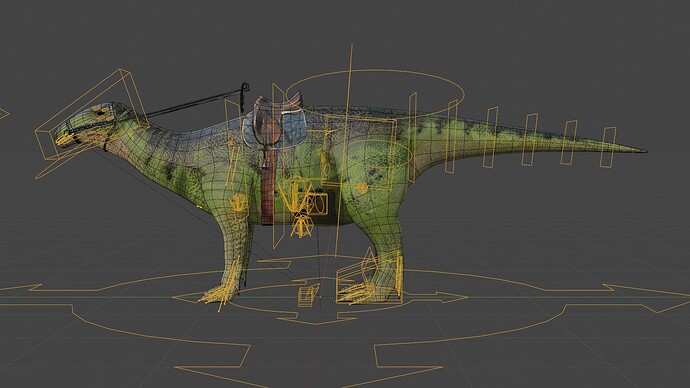Select the box control around the hind foot
690x388 pixels.
click(370, 277)
